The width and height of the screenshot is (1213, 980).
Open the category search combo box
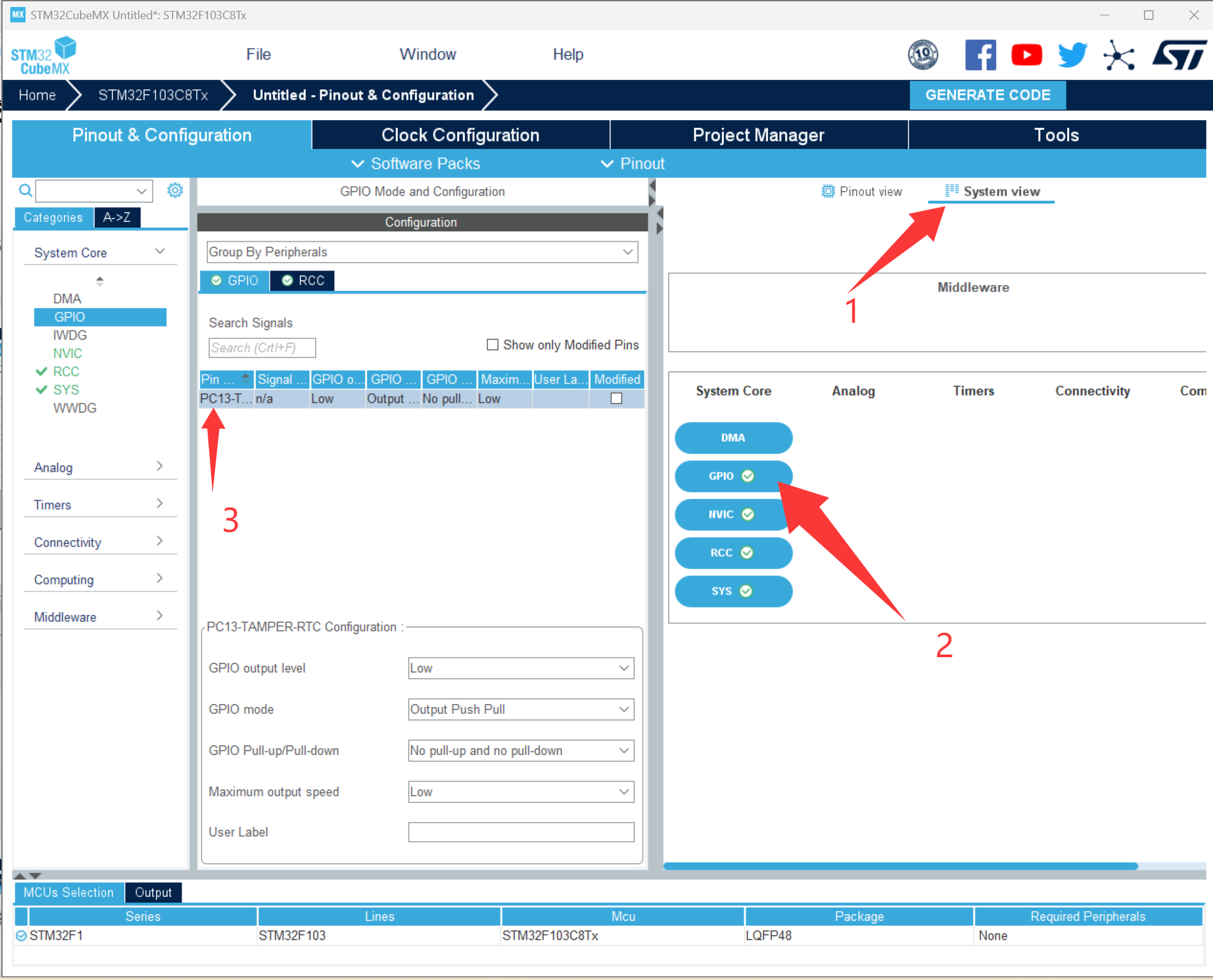[94, 191]
